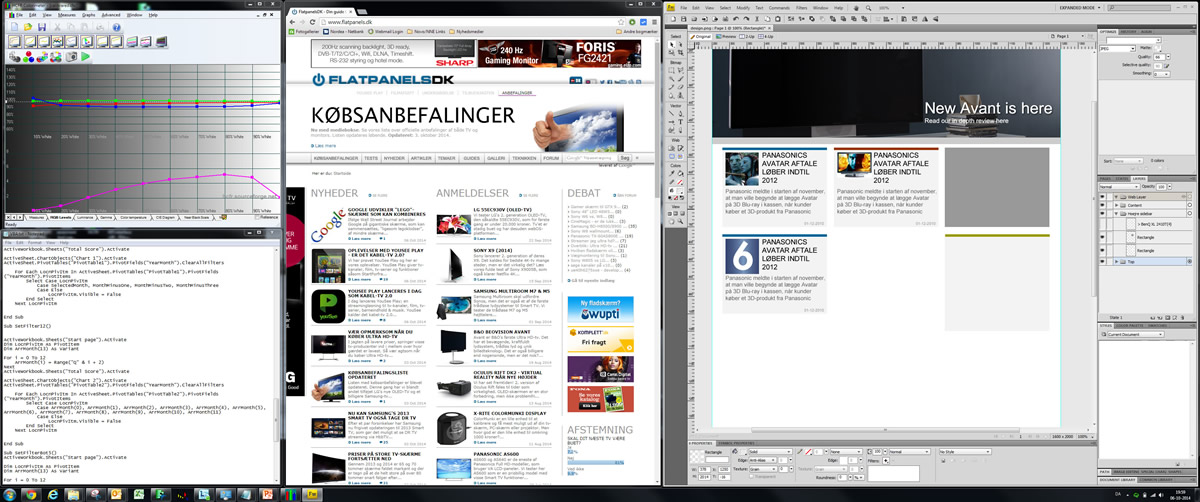This screenshot has width=1200, height=502.
Task: Hide the Web Layer using its eye icon
Action: pos(1102,196)
